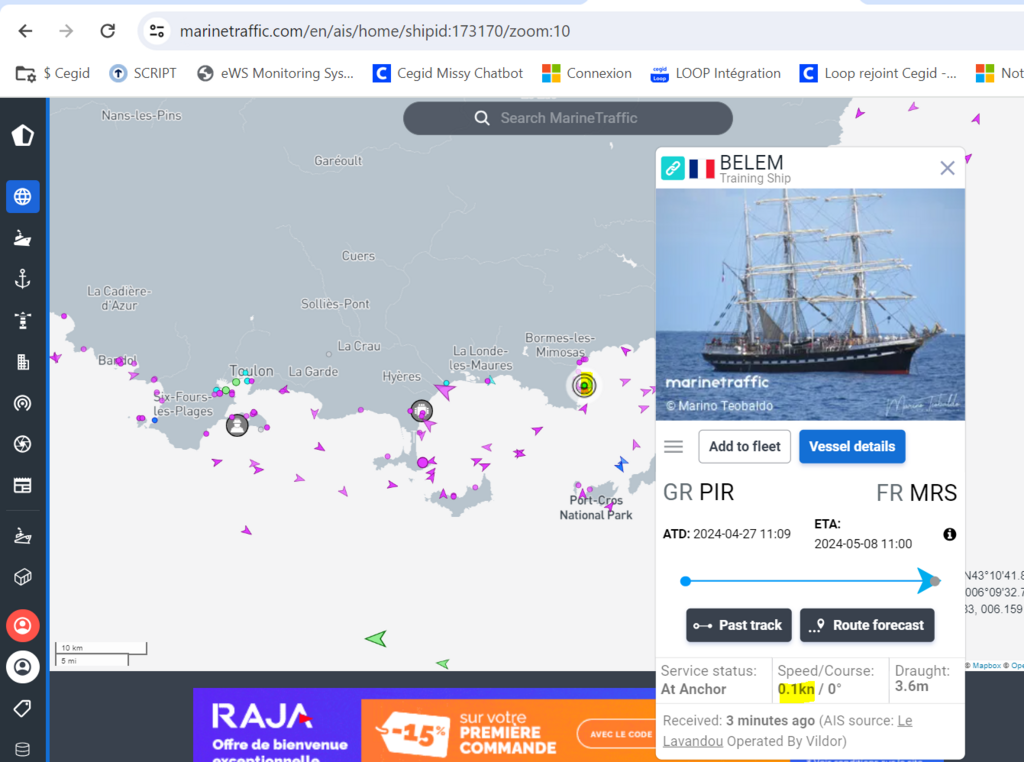Click the At Anchor service status
Image resolution: width=1024 pixels, height=762 pixels.
tap(694, 689)
